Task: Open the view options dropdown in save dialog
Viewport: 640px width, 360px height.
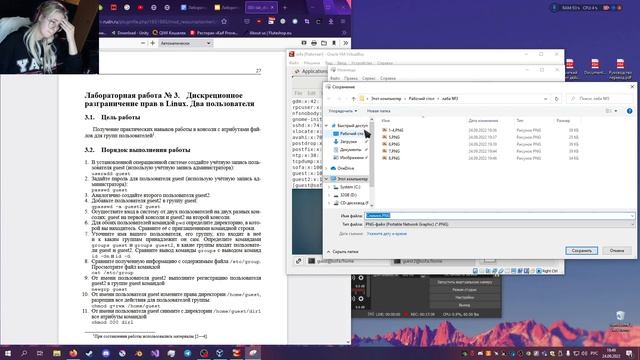Action: tap(616, 111)
